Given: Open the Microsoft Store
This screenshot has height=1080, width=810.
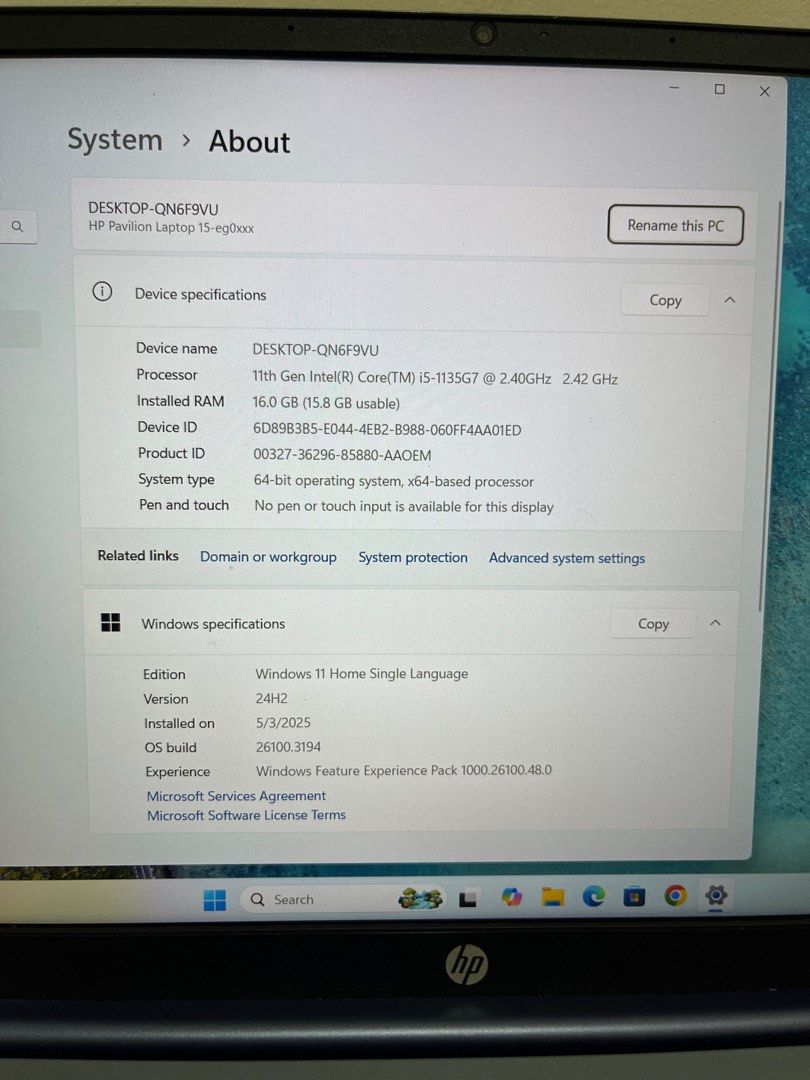Looking at the screenshot, I should 633,898.
